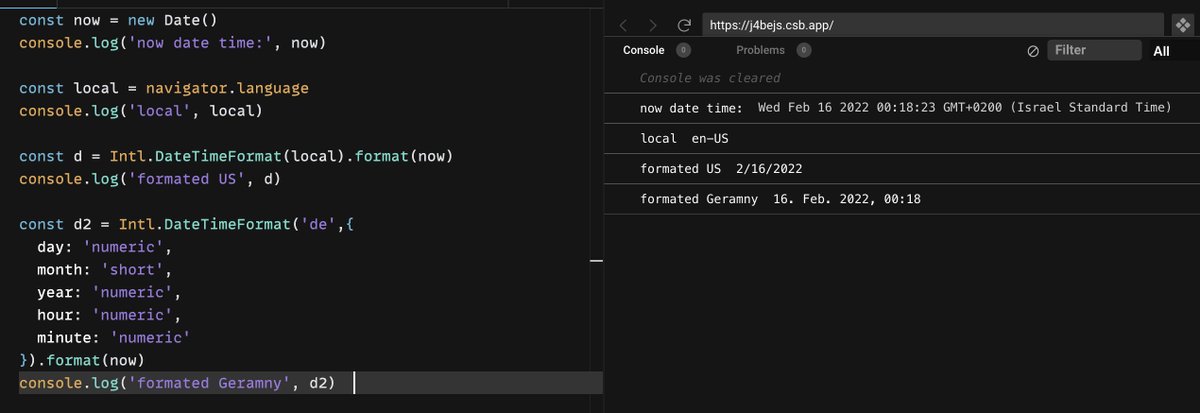Image resolution: width=1200 pixels, height=413 pixels.
Task: Go back in the preview browser
Action: coord(623,25)
